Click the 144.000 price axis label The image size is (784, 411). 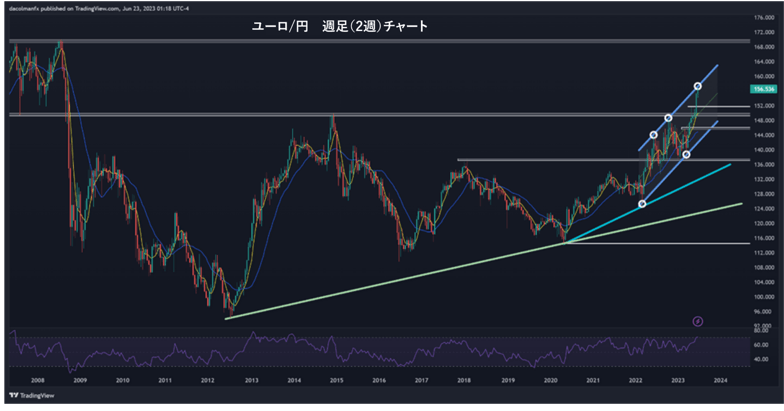(764, 136)
